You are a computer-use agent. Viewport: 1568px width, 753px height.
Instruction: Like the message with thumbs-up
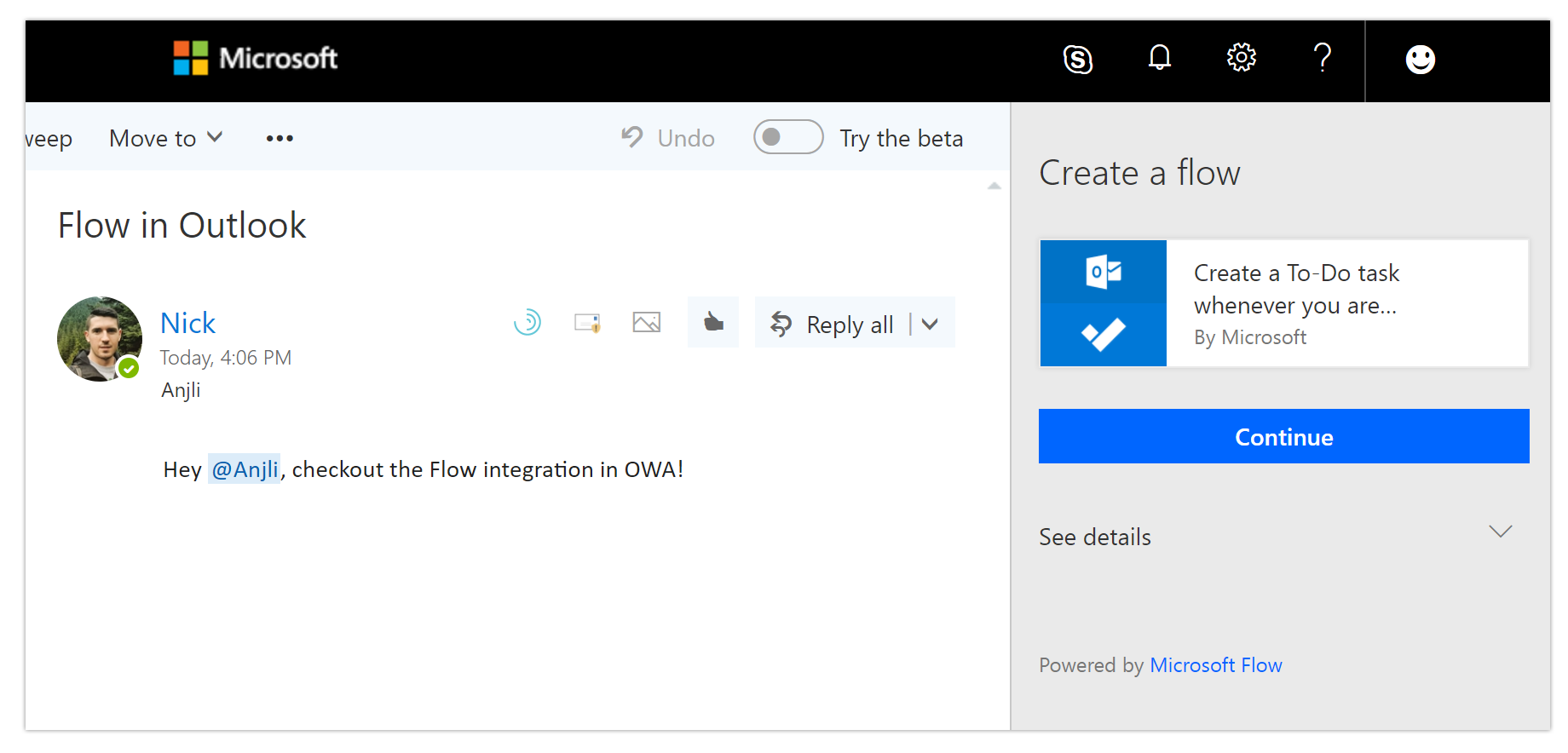point(713,322)
